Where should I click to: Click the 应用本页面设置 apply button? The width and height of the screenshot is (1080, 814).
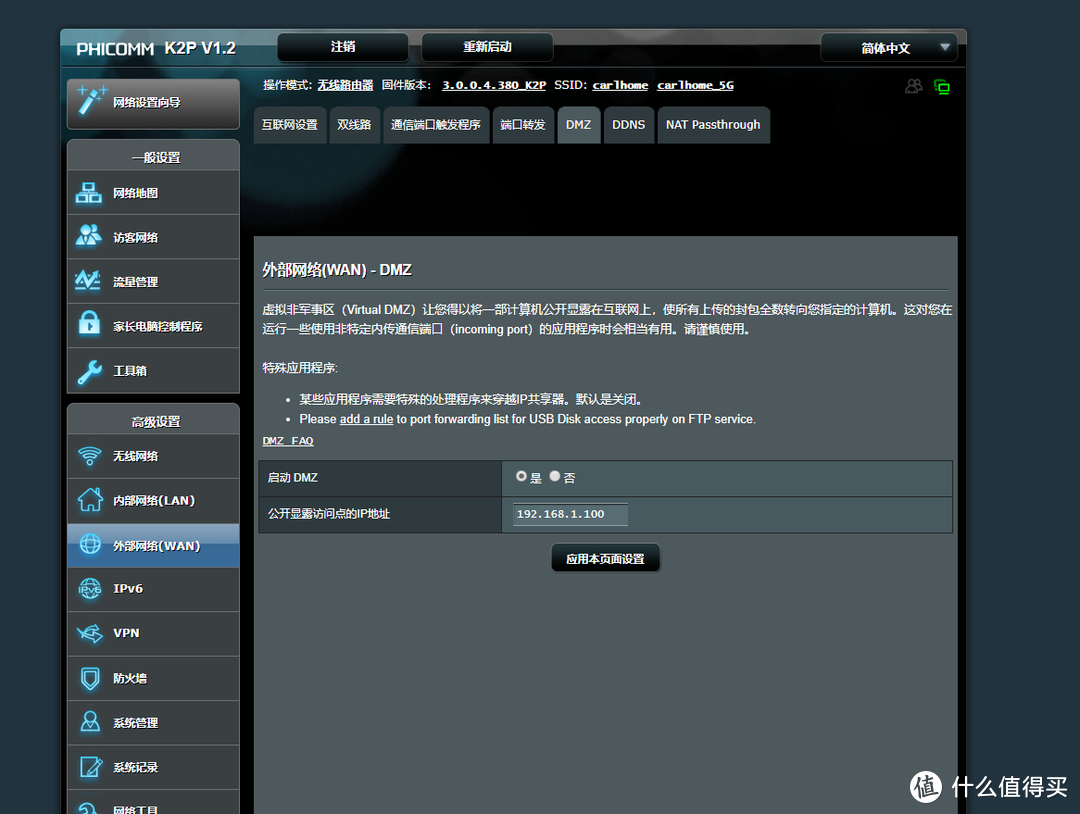(605, 559)
